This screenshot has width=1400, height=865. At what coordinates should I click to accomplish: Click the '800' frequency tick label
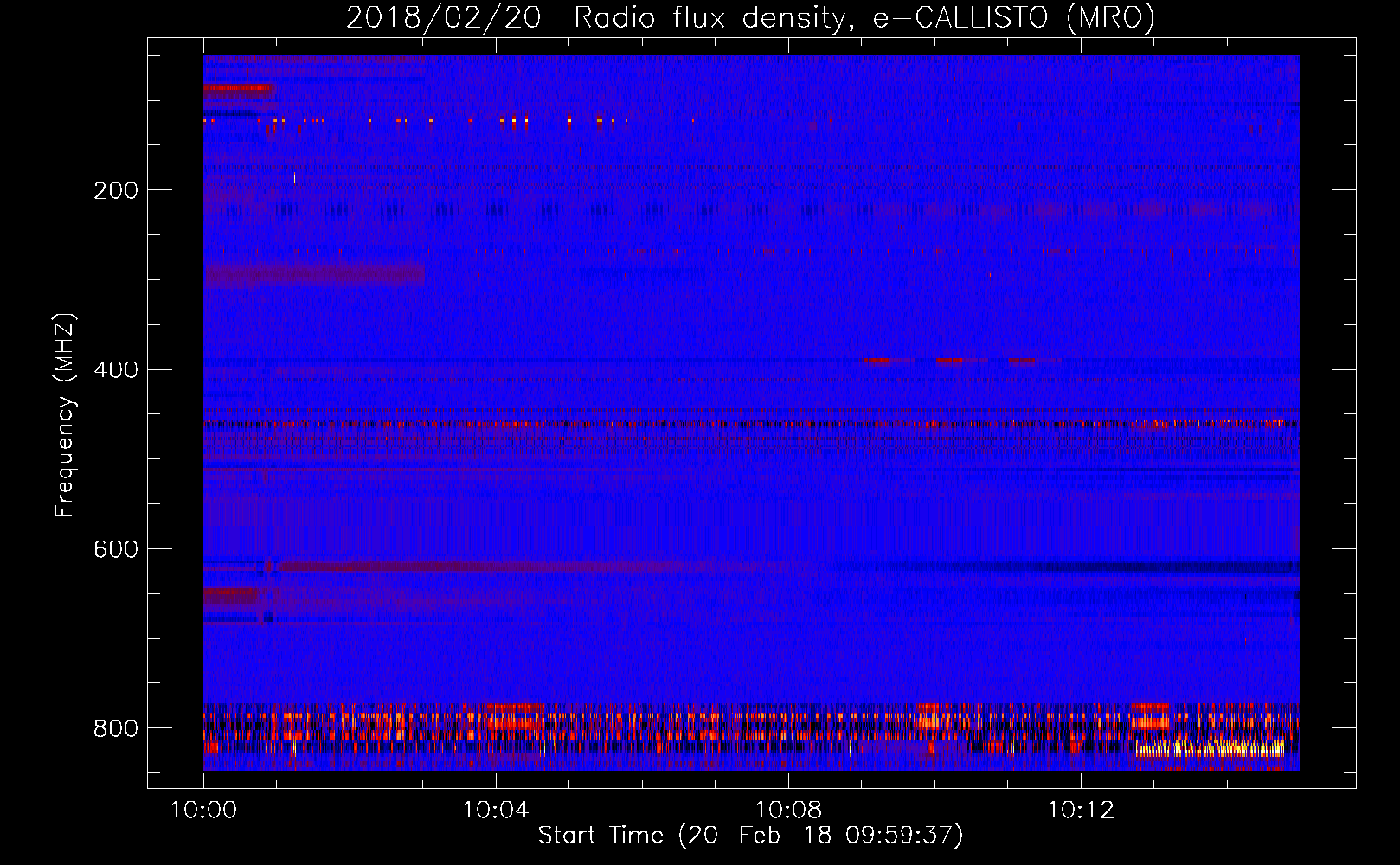(x=116, y=728)
